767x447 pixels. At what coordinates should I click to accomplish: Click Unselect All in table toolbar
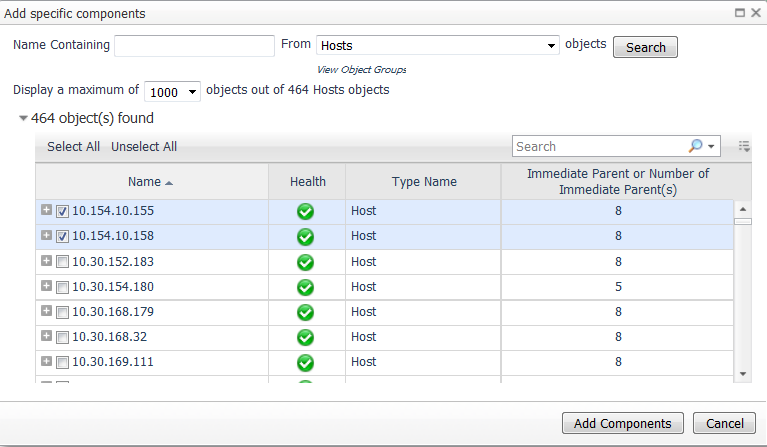(144, 147)
